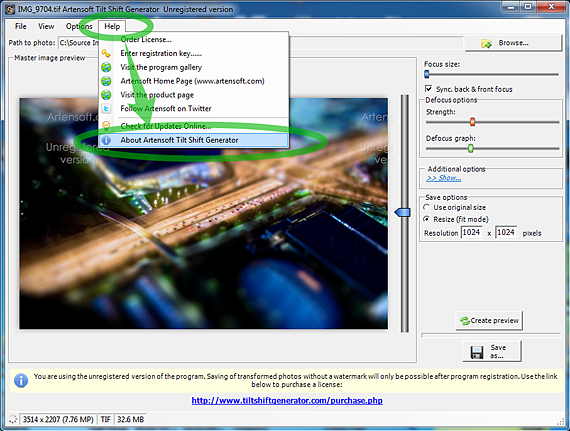
Task: Click the Defocus graph green handle
Action: point(470,148)
